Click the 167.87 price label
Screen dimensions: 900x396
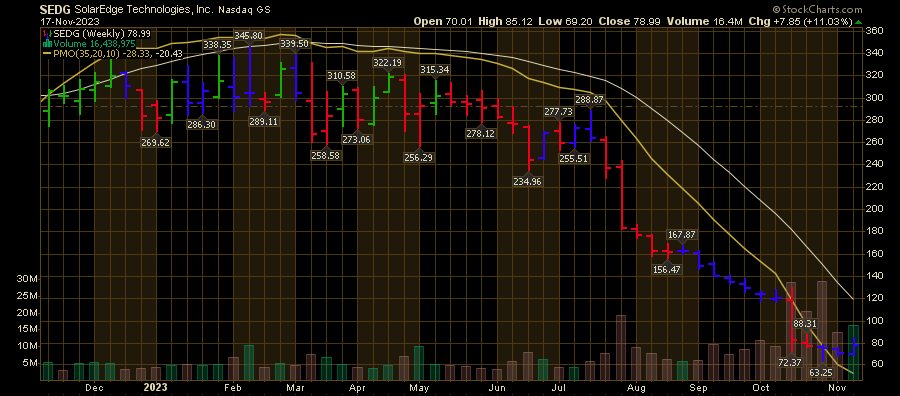(682, 235)
